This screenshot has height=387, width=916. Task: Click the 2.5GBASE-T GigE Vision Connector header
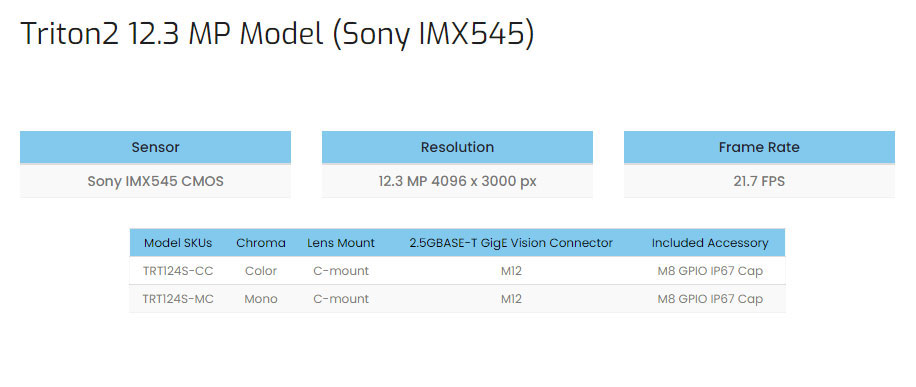pyautogui.click(x=511, y=243)
